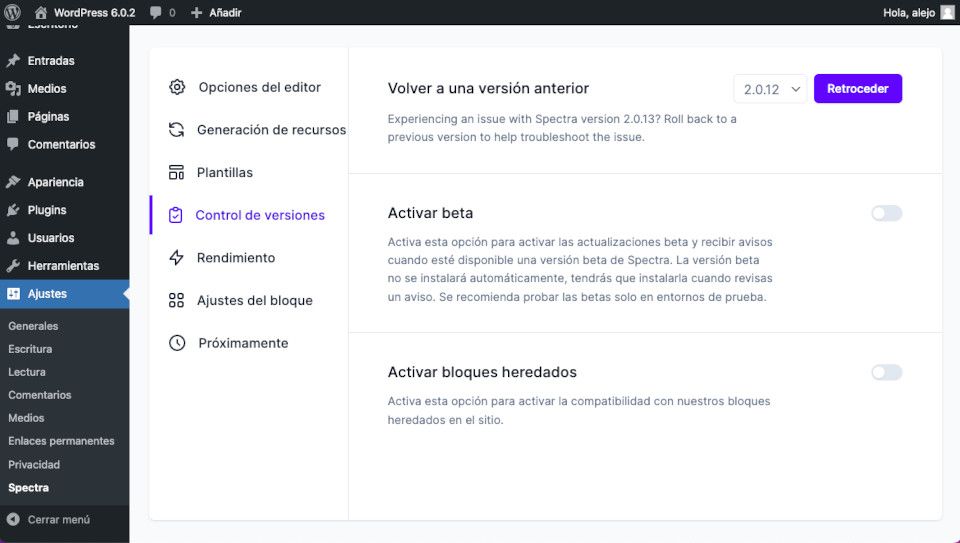Click the Activar beta heading text

click(430, 213)
